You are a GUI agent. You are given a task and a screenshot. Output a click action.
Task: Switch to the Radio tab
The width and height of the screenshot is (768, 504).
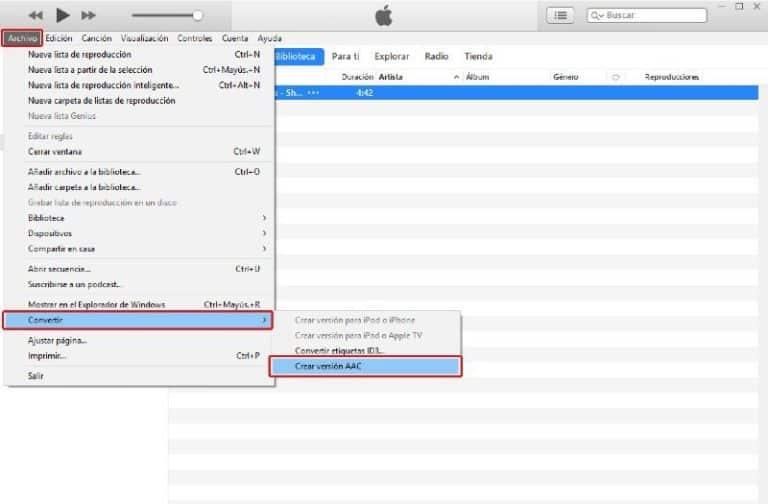tap(436, 56)
